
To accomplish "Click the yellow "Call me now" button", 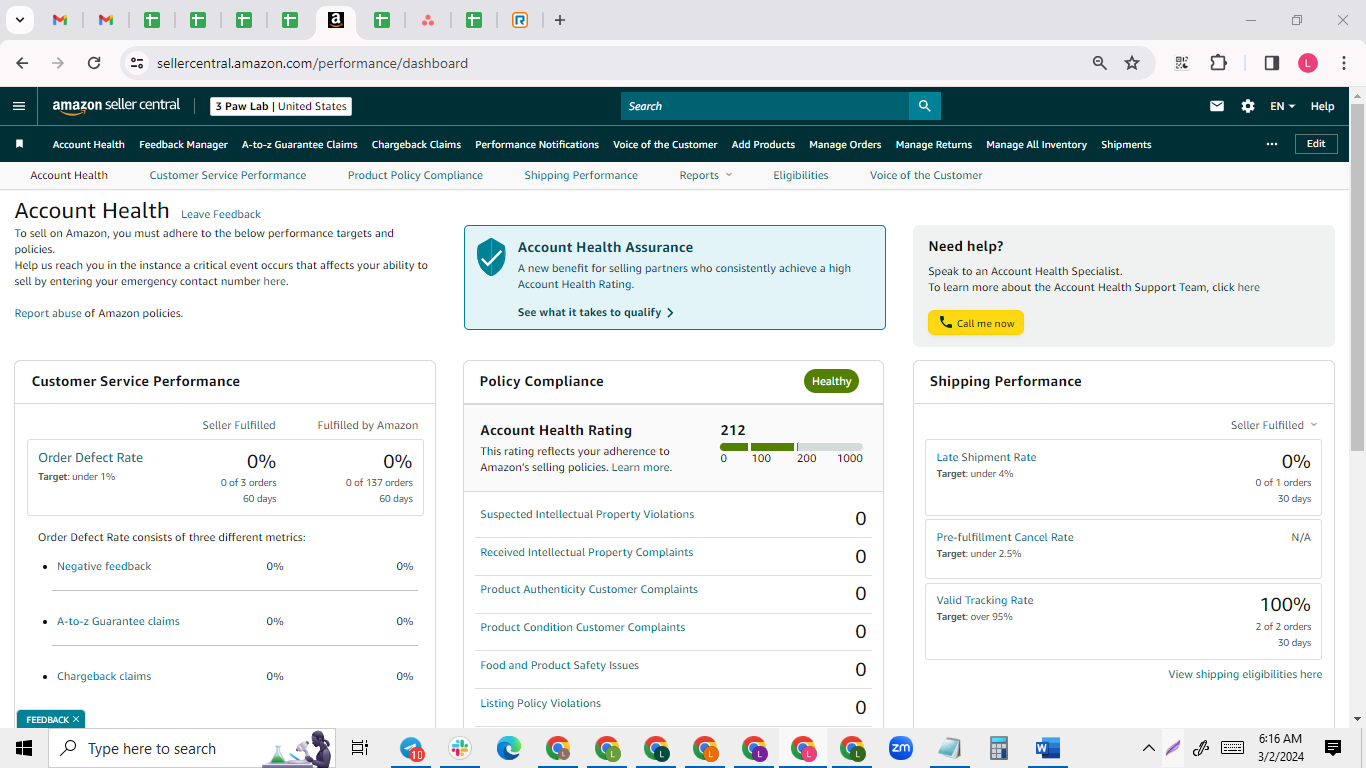I will (x=976, y=323).
